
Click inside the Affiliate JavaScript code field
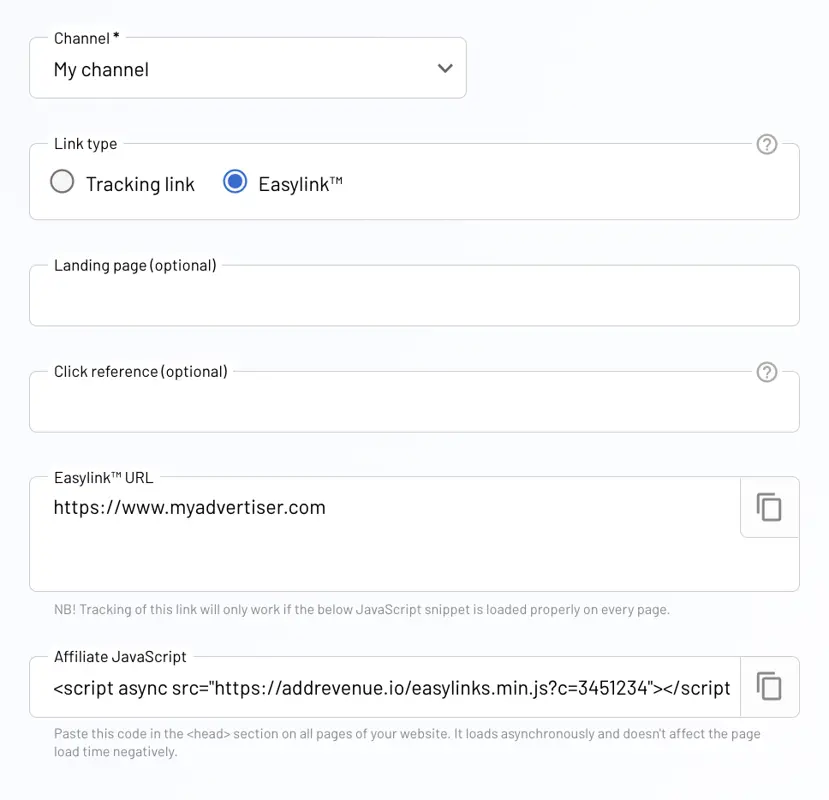385,687
